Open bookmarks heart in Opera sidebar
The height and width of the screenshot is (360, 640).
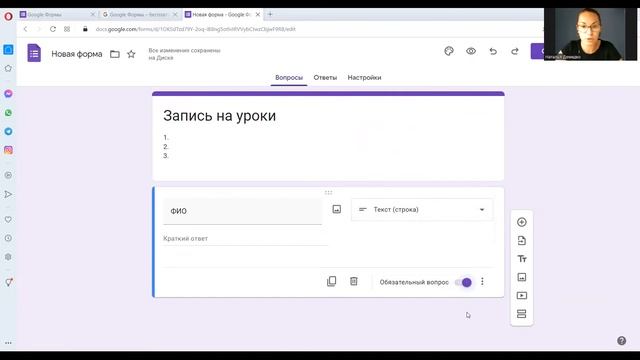pos(8,220)
